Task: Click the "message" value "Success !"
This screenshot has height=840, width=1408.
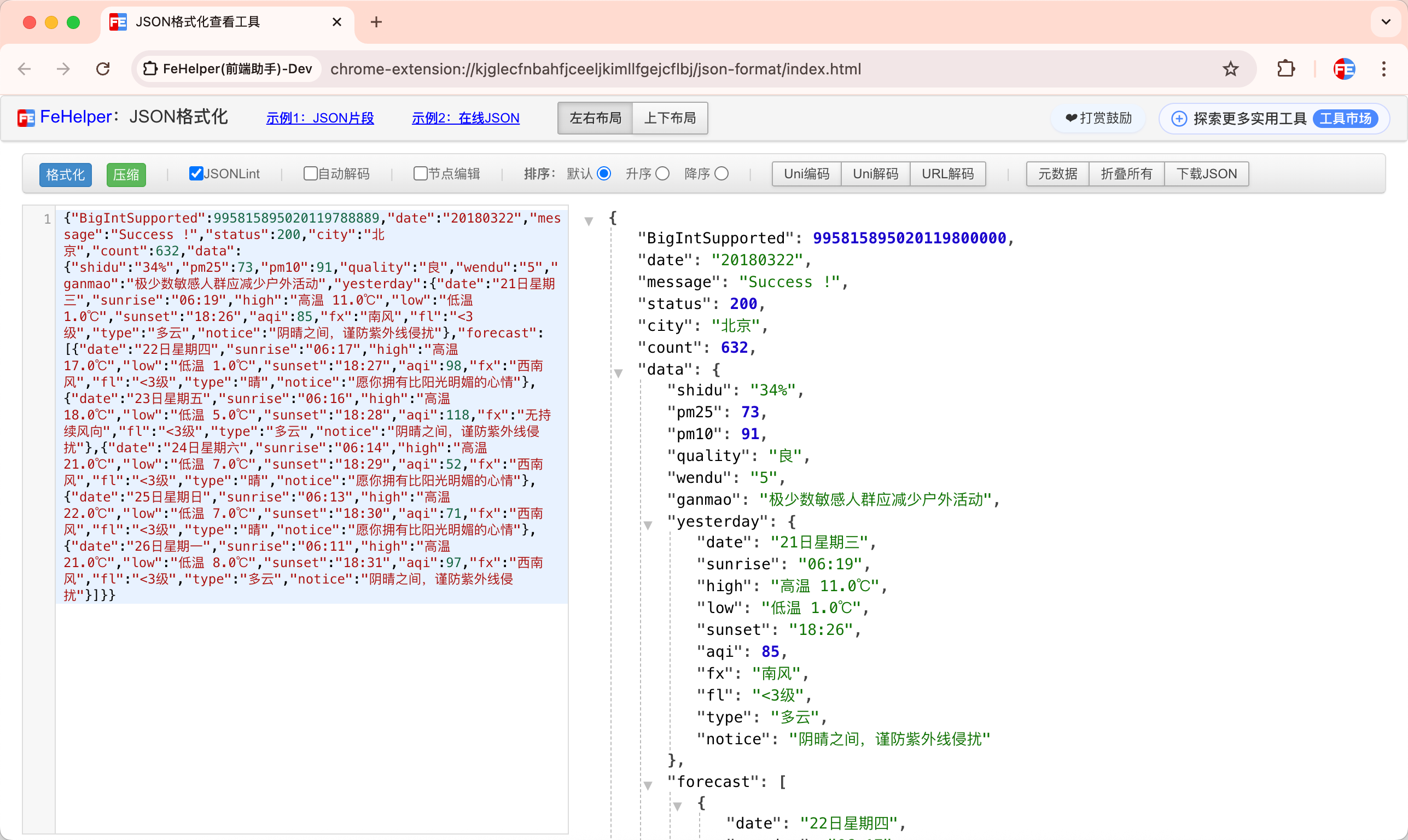Action: pos(789,282)
